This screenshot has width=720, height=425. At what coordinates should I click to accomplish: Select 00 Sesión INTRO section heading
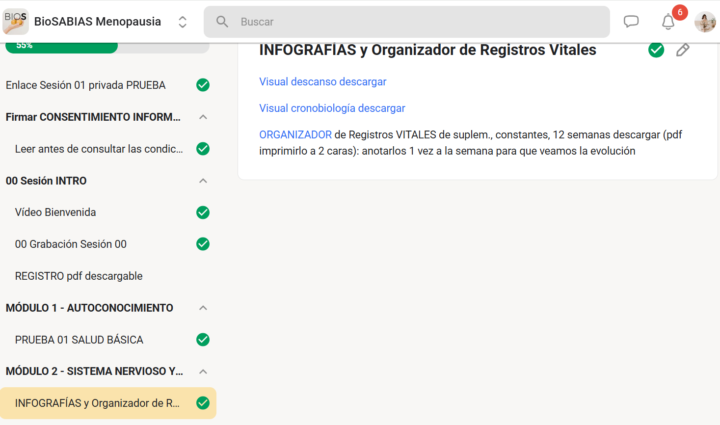pos(46,181)
